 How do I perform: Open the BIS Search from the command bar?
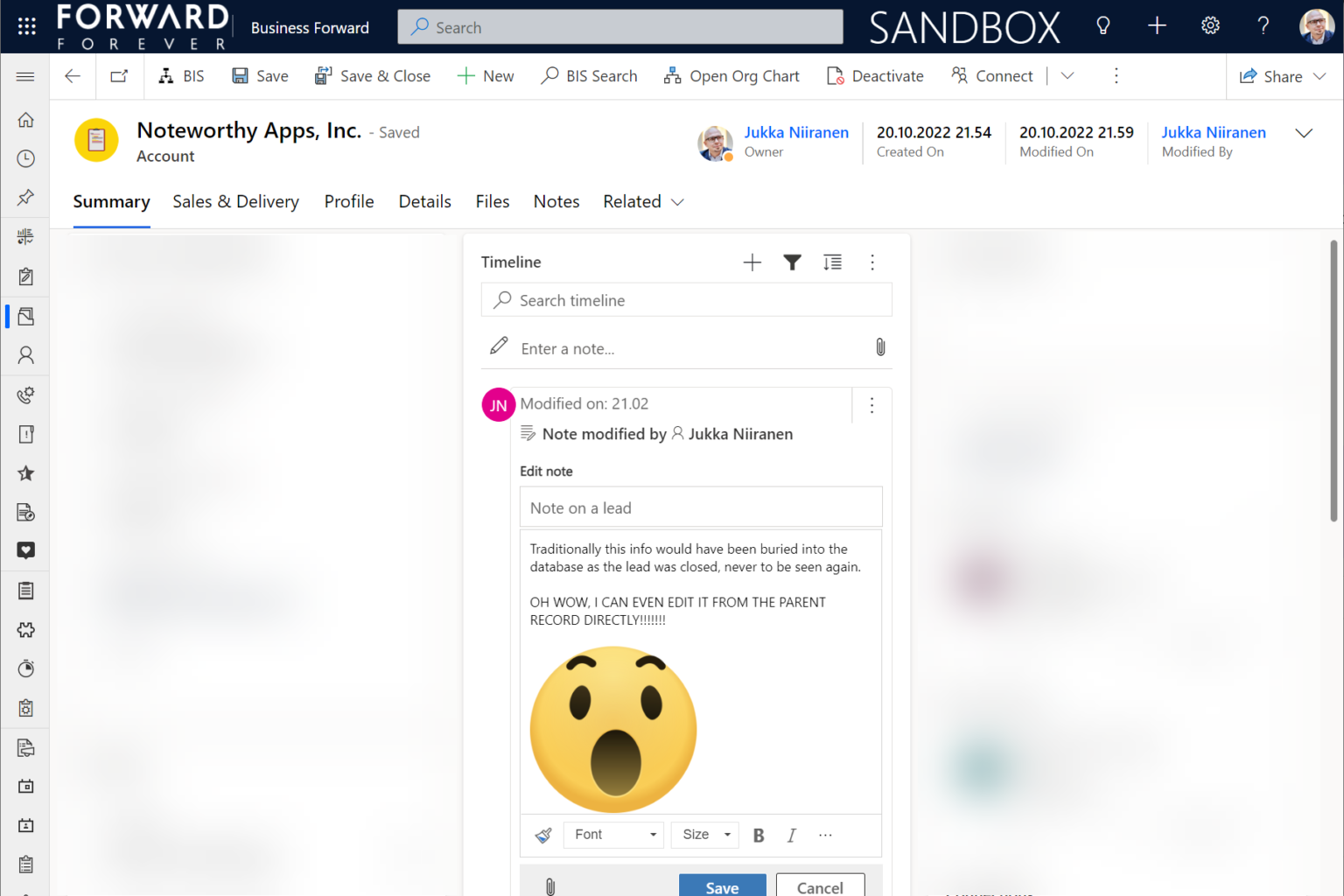click(589, 76)
